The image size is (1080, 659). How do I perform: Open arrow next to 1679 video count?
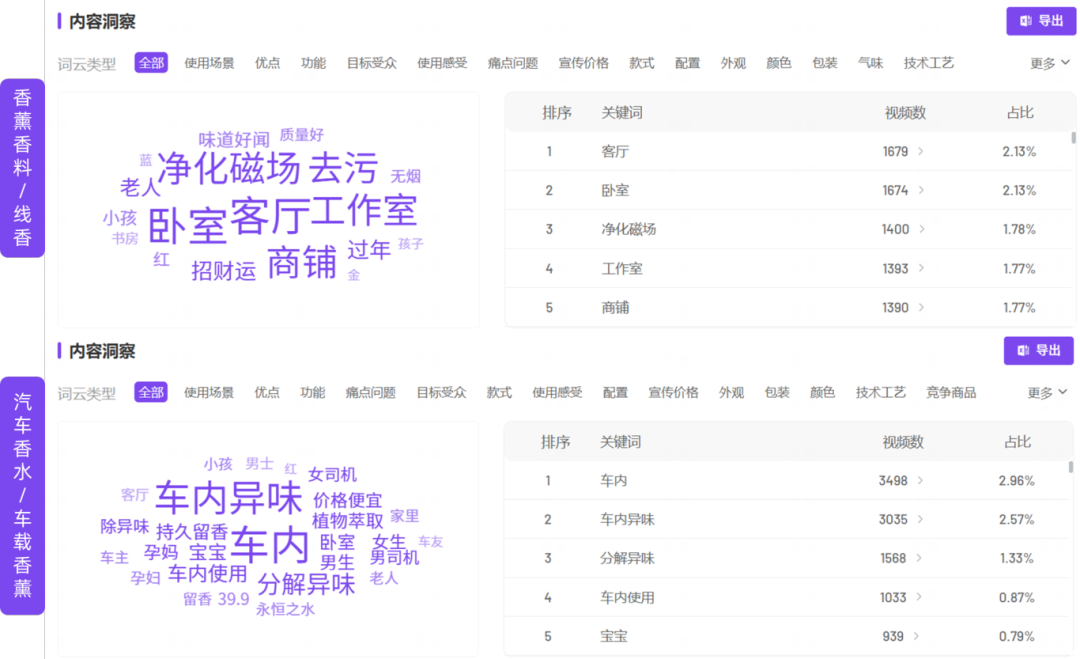point(921,151)
